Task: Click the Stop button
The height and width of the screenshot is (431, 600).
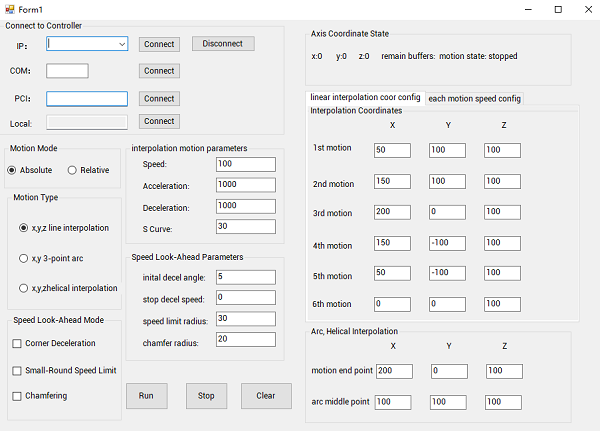Action: pyautogui.click(x=206, y=396)
